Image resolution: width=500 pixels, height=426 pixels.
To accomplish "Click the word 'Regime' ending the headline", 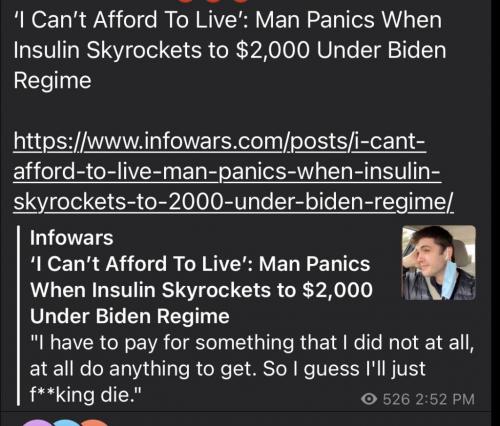I will click(52, 81).
